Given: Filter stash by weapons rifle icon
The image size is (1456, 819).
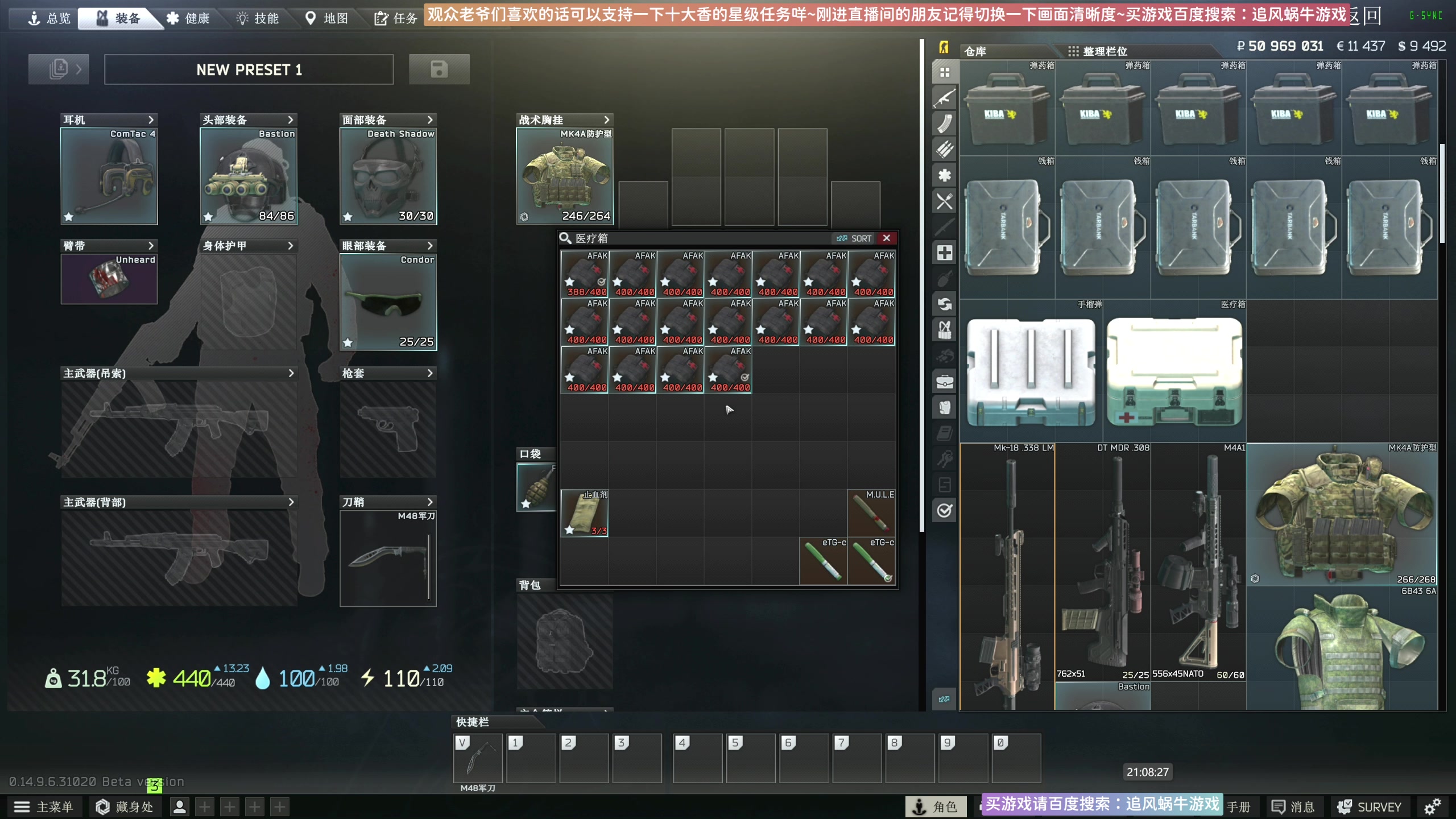Looking at the screenshot, I should pyautogui.click(x=945, y=98).
